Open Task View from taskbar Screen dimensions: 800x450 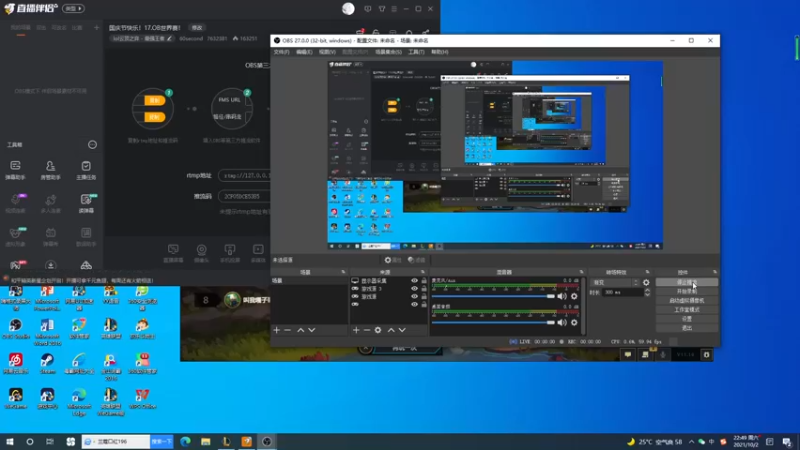(x=49, y=441)
